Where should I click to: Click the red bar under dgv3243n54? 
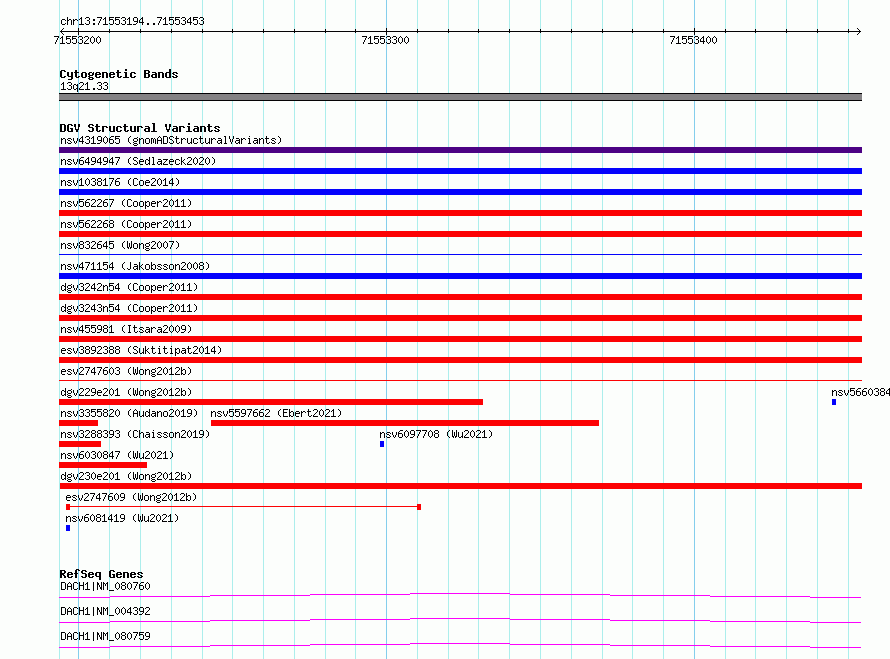[x=460, y=318]
